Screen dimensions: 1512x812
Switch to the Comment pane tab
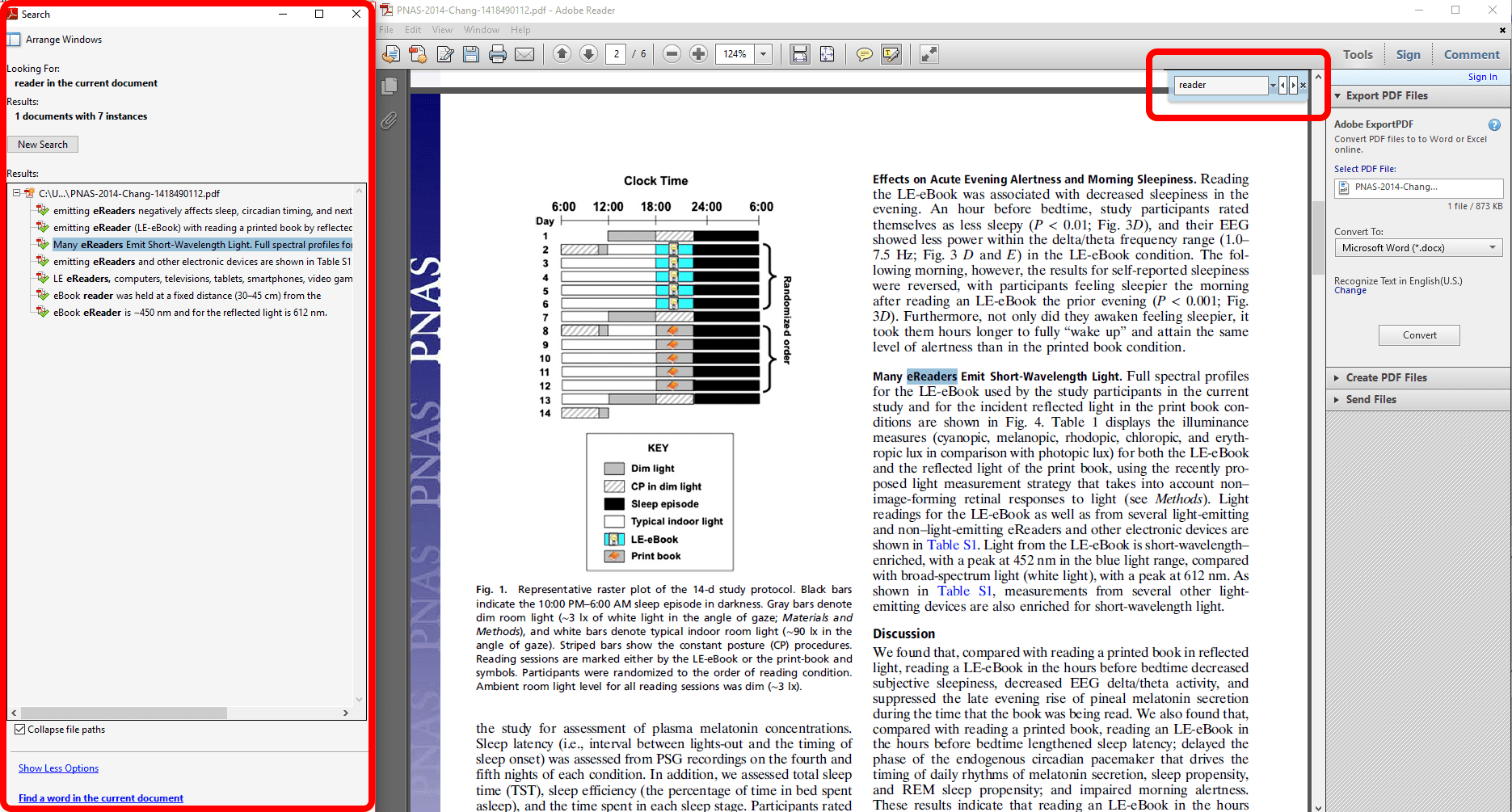1472,55
